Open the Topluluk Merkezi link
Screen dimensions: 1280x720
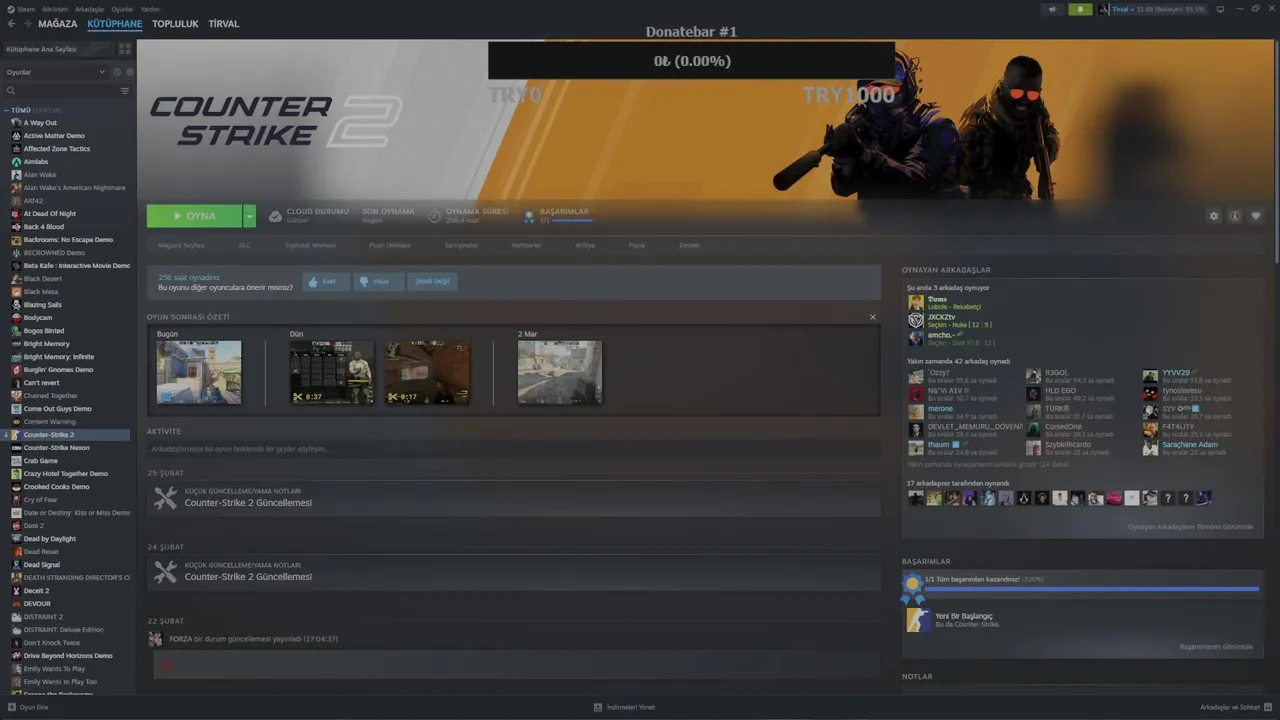tap(310, 245)
